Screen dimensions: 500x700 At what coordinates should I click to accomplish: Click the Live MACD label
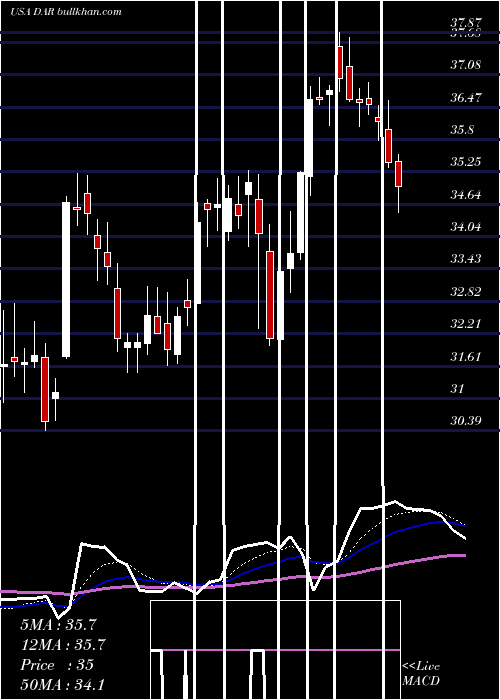(x=421, y=674)
